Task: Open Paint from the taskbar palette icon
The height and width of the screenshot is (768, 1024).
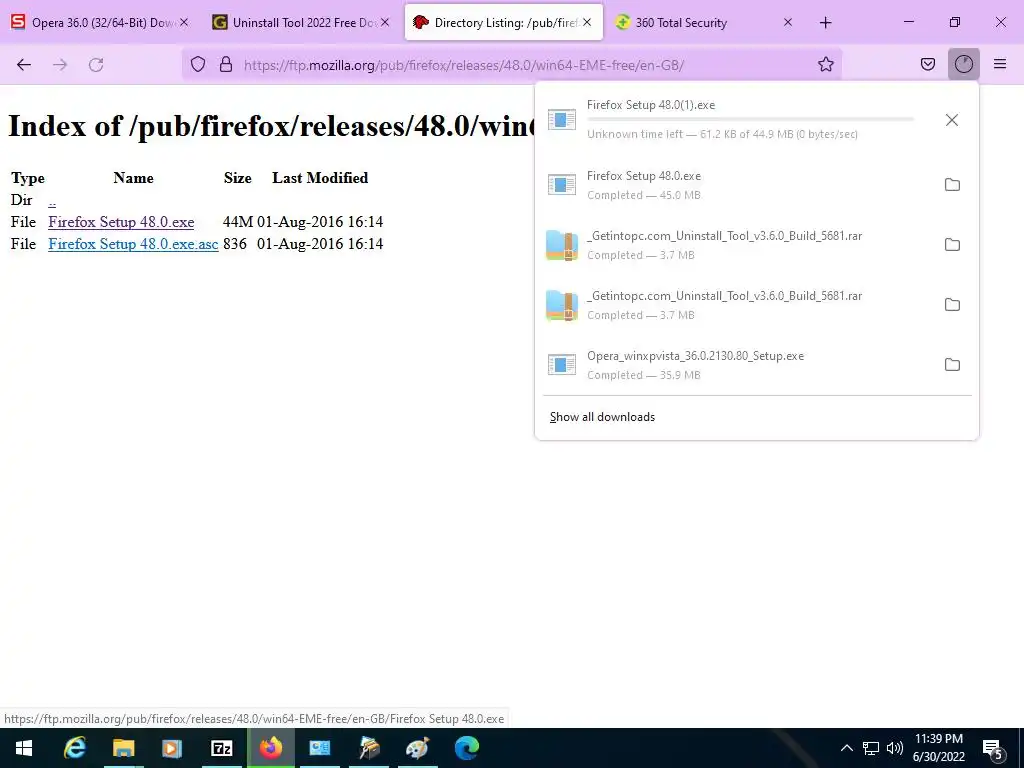Action: pyautogui.click(x=417, y=748)
